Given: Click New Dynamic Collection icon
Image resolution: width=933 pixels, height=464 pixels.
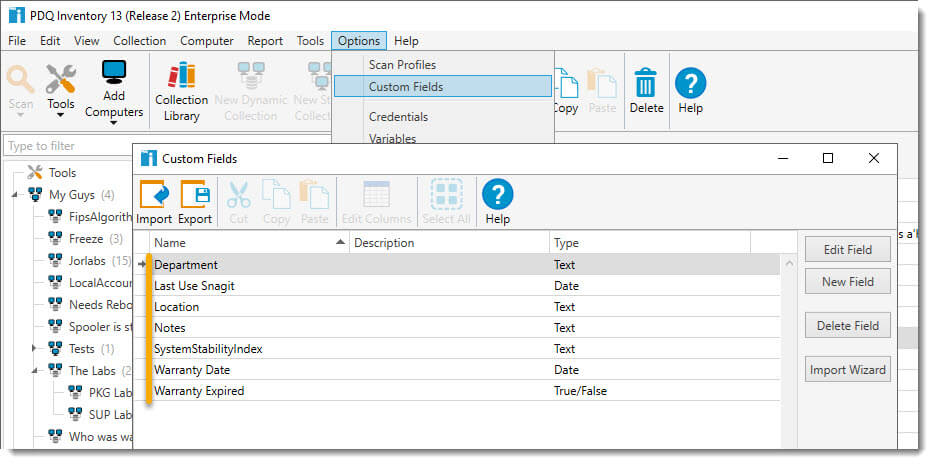Looking at the screenshot, I should [x=251, y=76].
